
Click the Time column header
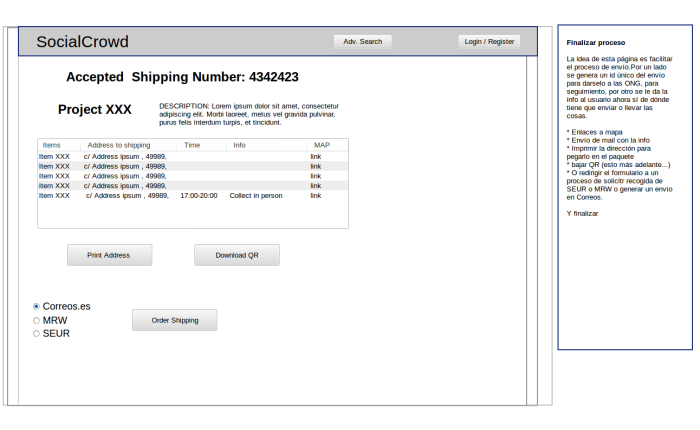coord(192,145)
